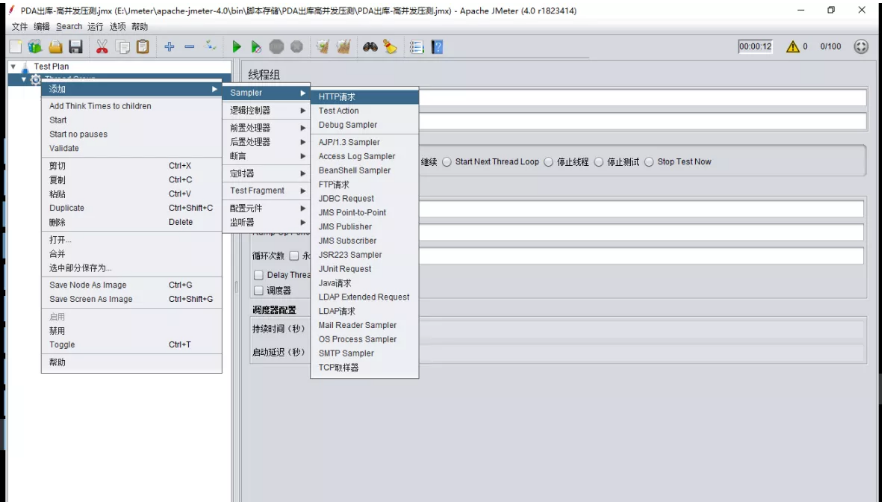Image resolution: width=882 pixels, height=502 pixels.
Task: Select the 停止线程 radio button
Action: (x=548, y=162)
